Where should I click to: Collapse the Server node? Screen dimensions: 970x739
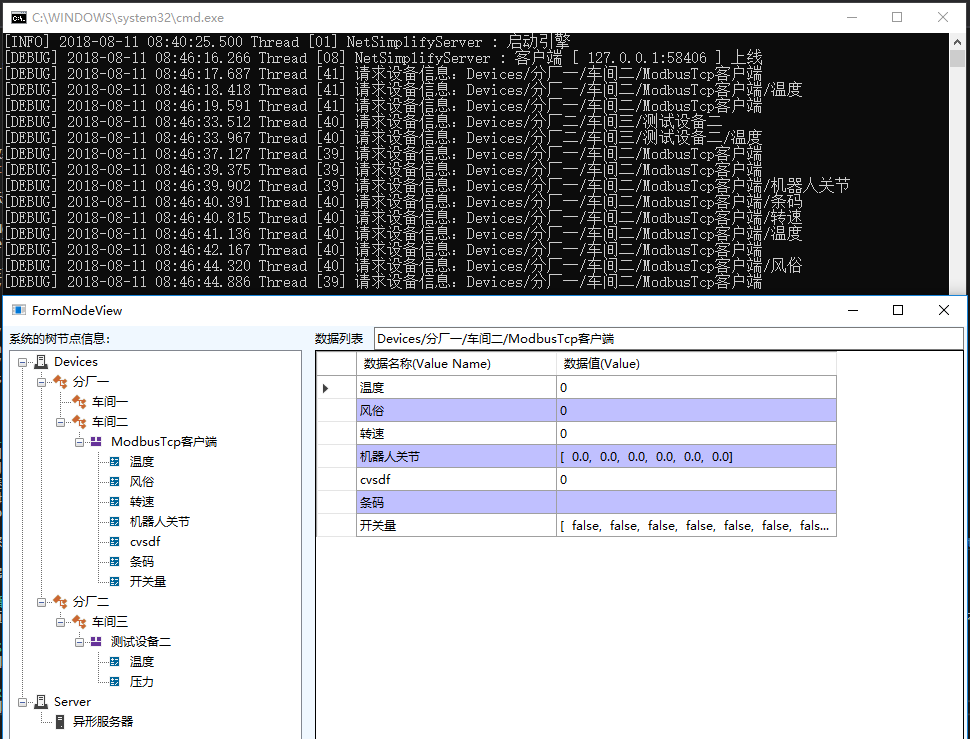tap(22, 701)
